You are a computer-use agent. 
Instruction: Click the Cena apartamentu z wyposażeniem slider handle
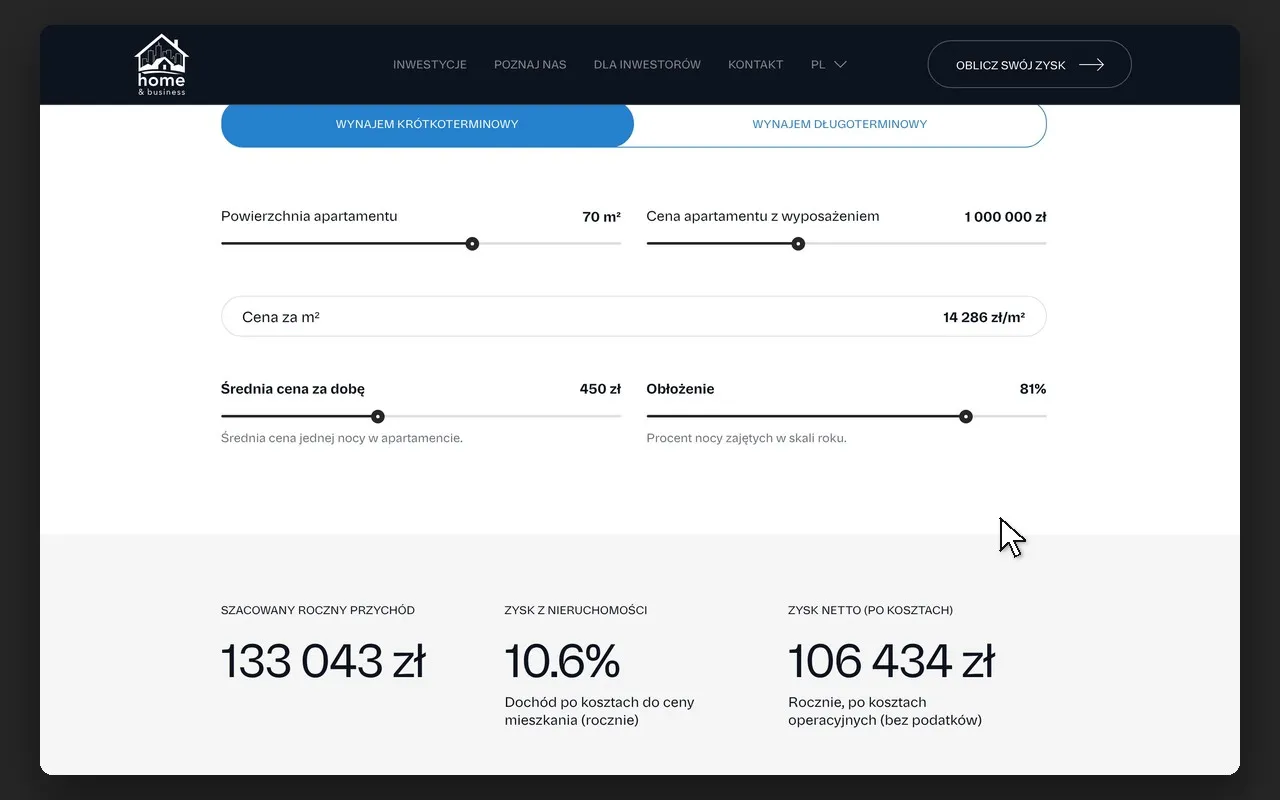(x=798, y=244)
